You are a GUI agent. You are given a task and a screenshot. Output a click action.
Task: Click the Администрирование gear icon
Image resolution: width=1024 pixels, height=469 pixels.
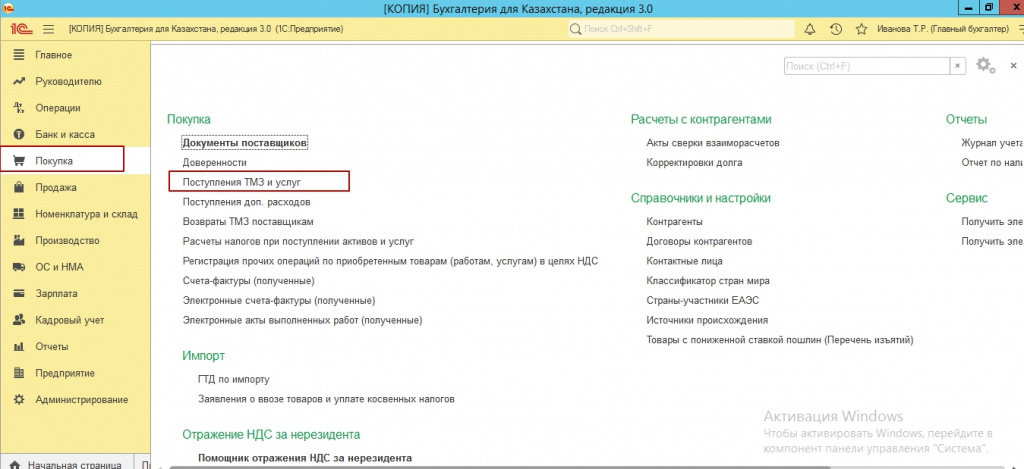(19, 400)
